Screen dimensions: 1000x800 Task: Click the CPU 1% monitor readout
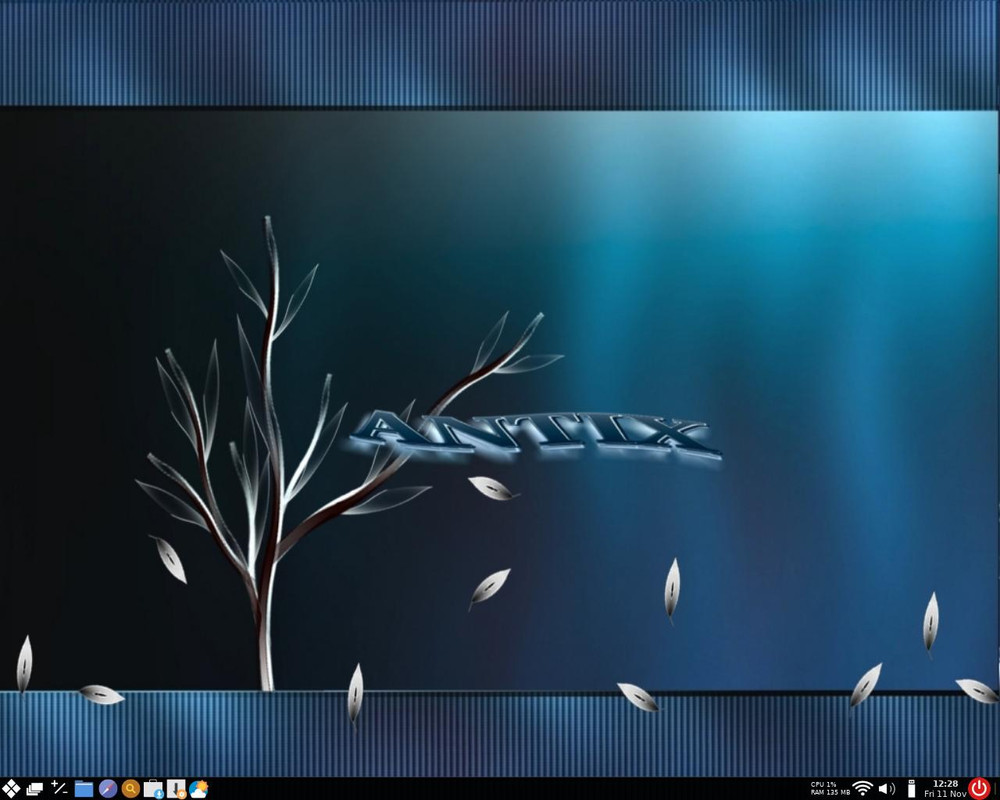[823, 785]
